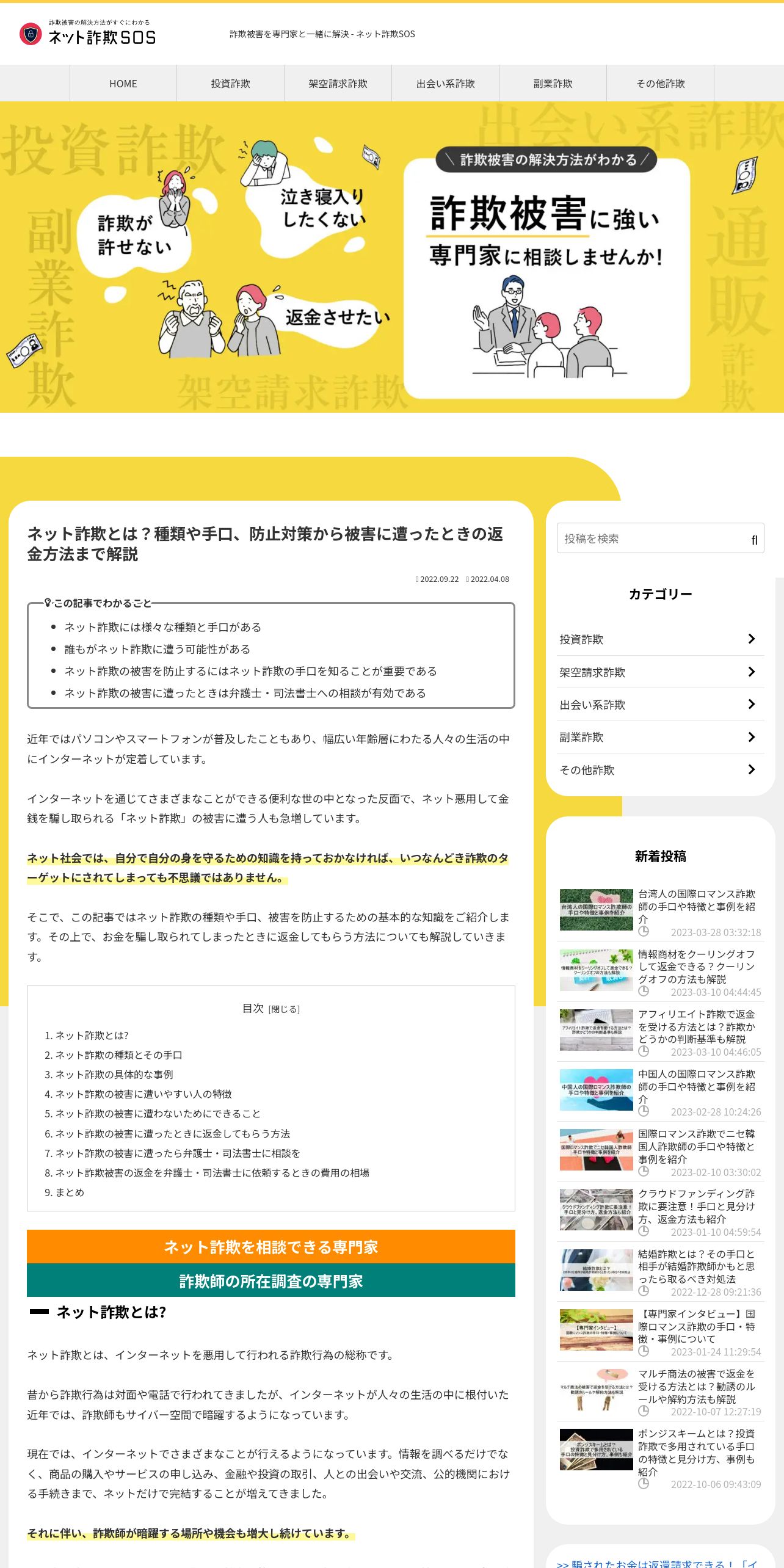
Task: Jump to TOC item 弁護士・司法書士に相談を
Action: point(178,1153)
